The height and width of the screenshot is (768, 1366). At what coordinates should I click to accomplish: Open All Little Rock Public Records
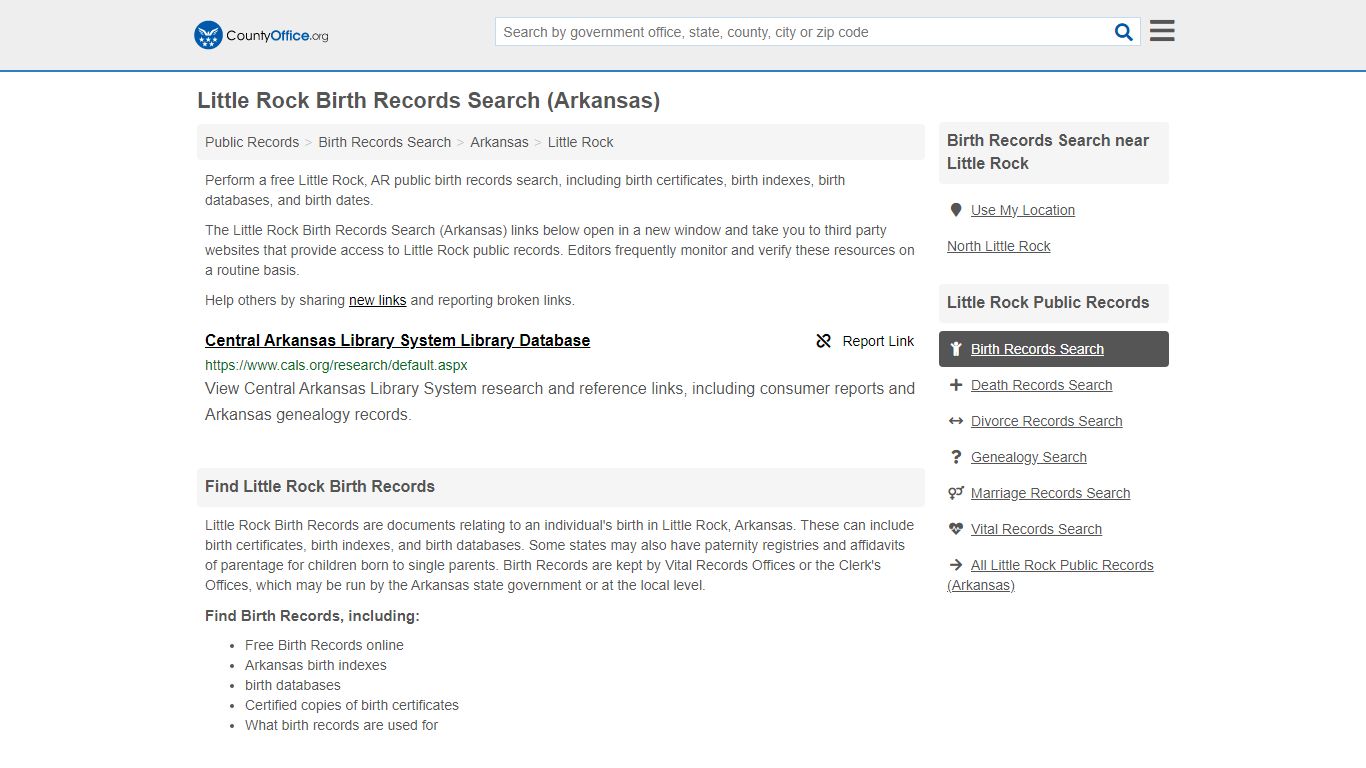pyautogui.click(x=1050, y=575)
